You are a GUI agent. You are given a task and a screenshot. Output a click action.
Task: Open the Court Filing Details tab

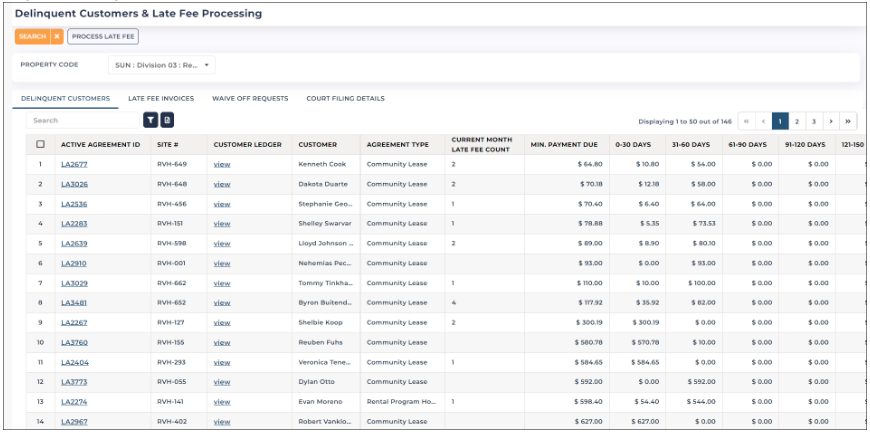coord(345,99)
